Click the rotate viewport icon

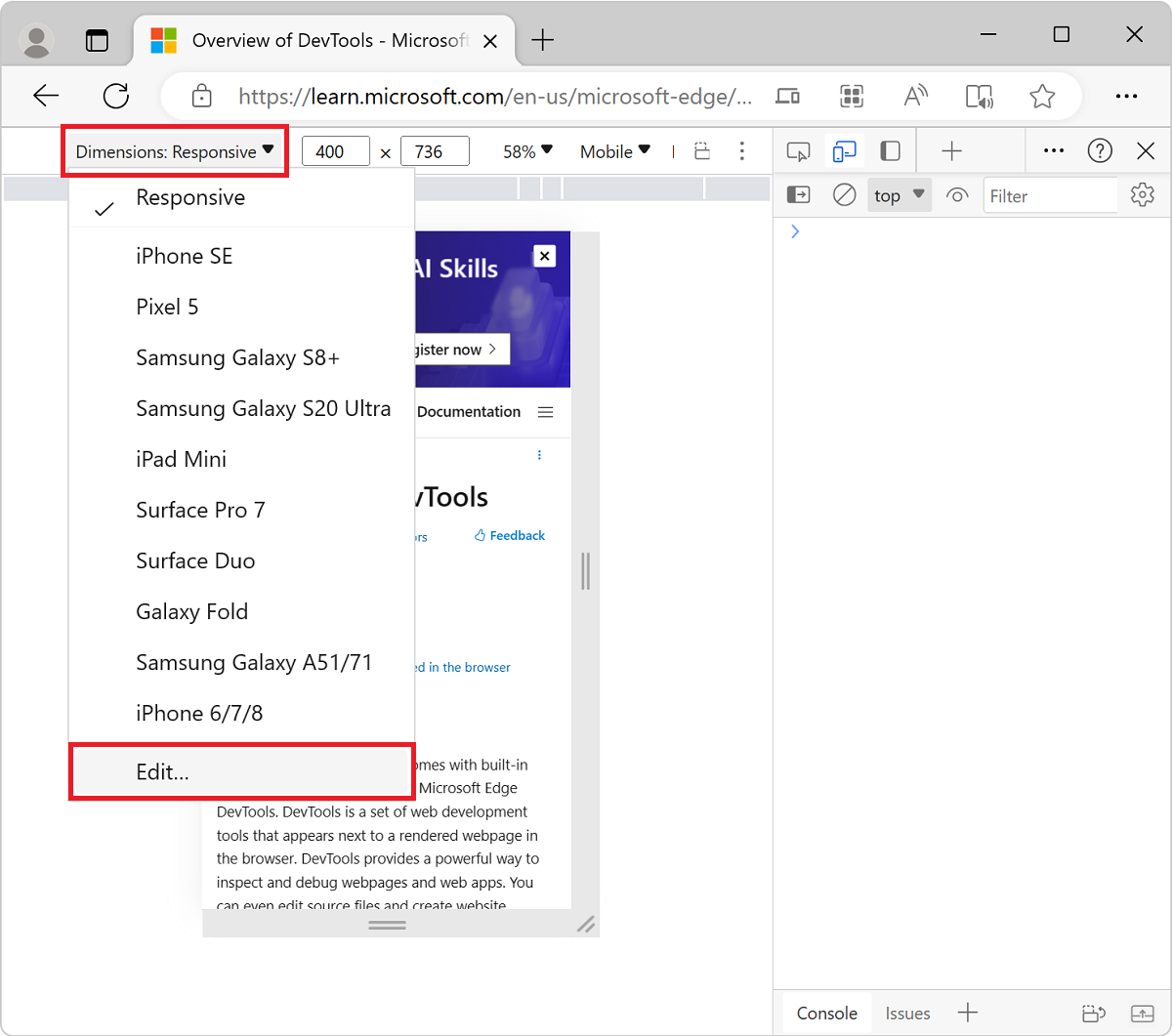(702, 150)
